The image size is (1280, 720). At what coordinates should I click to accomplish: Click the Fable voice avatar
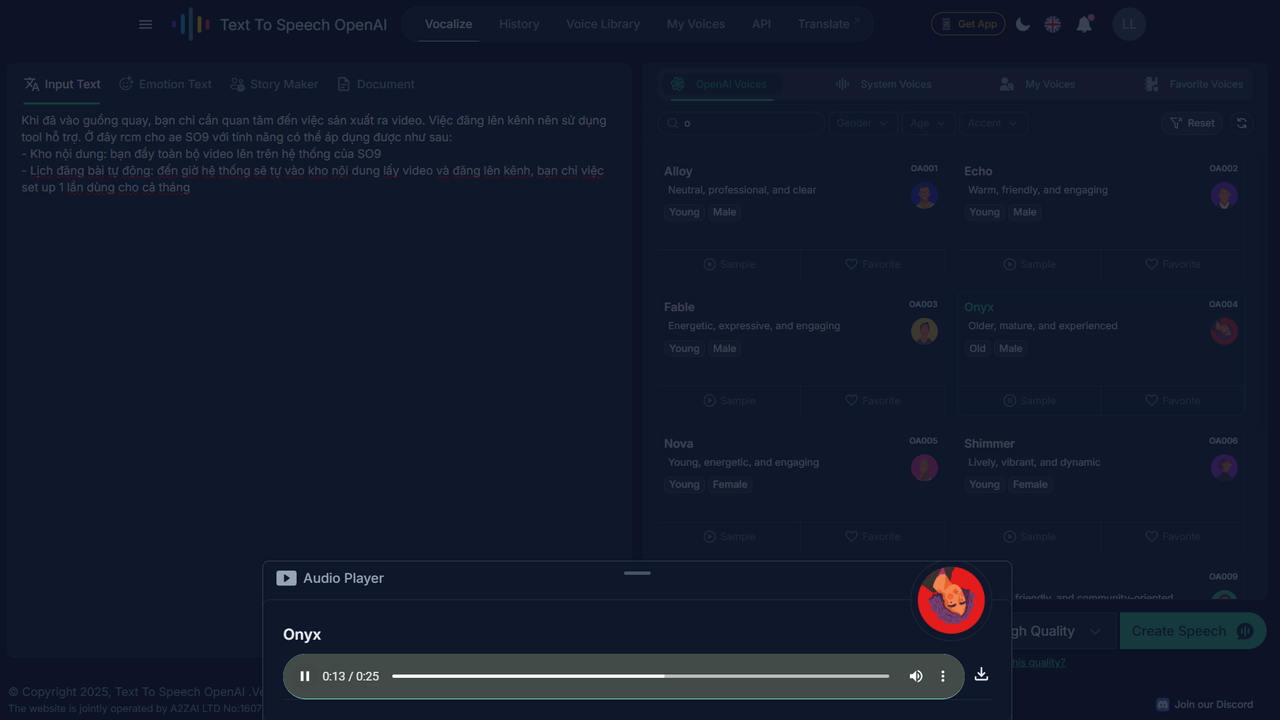[x=924, y=331]
